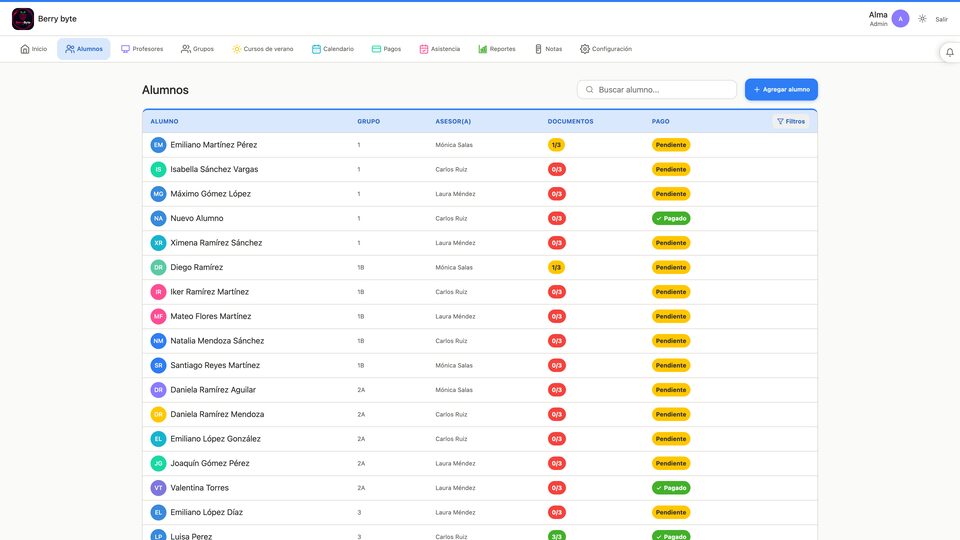The image size is (960, 540).
Task: Click the avatar of Emiliano López Díaz
Action: point(159,512)
